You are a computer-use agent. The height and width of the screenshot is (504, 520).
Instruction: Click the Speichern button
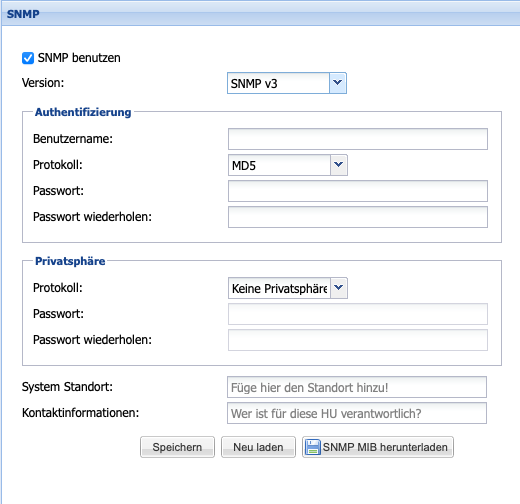[x=177, y=447]
